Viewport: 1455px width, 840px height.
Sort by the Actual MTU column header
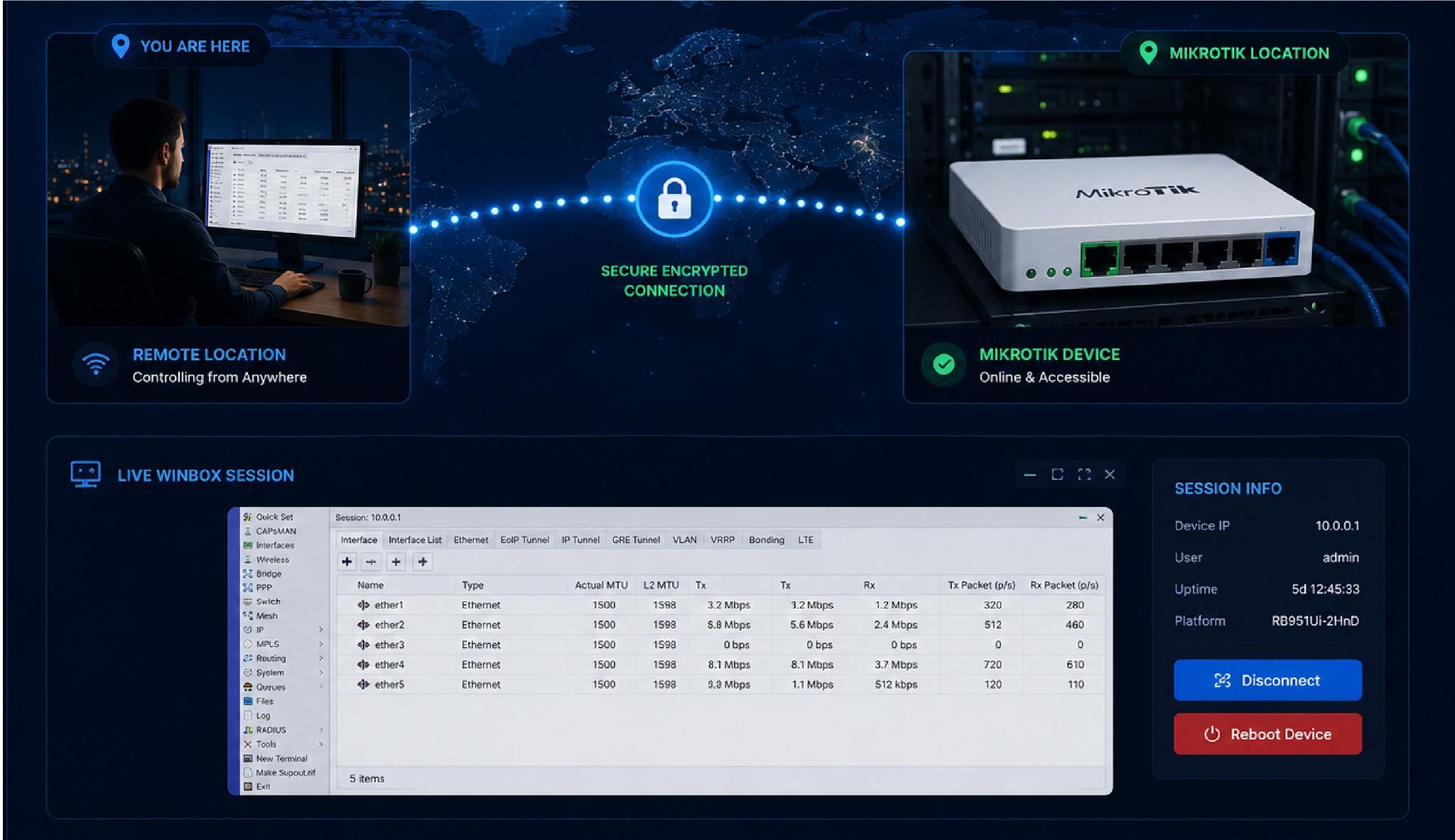pyautogui.click(x=601, y=585)
